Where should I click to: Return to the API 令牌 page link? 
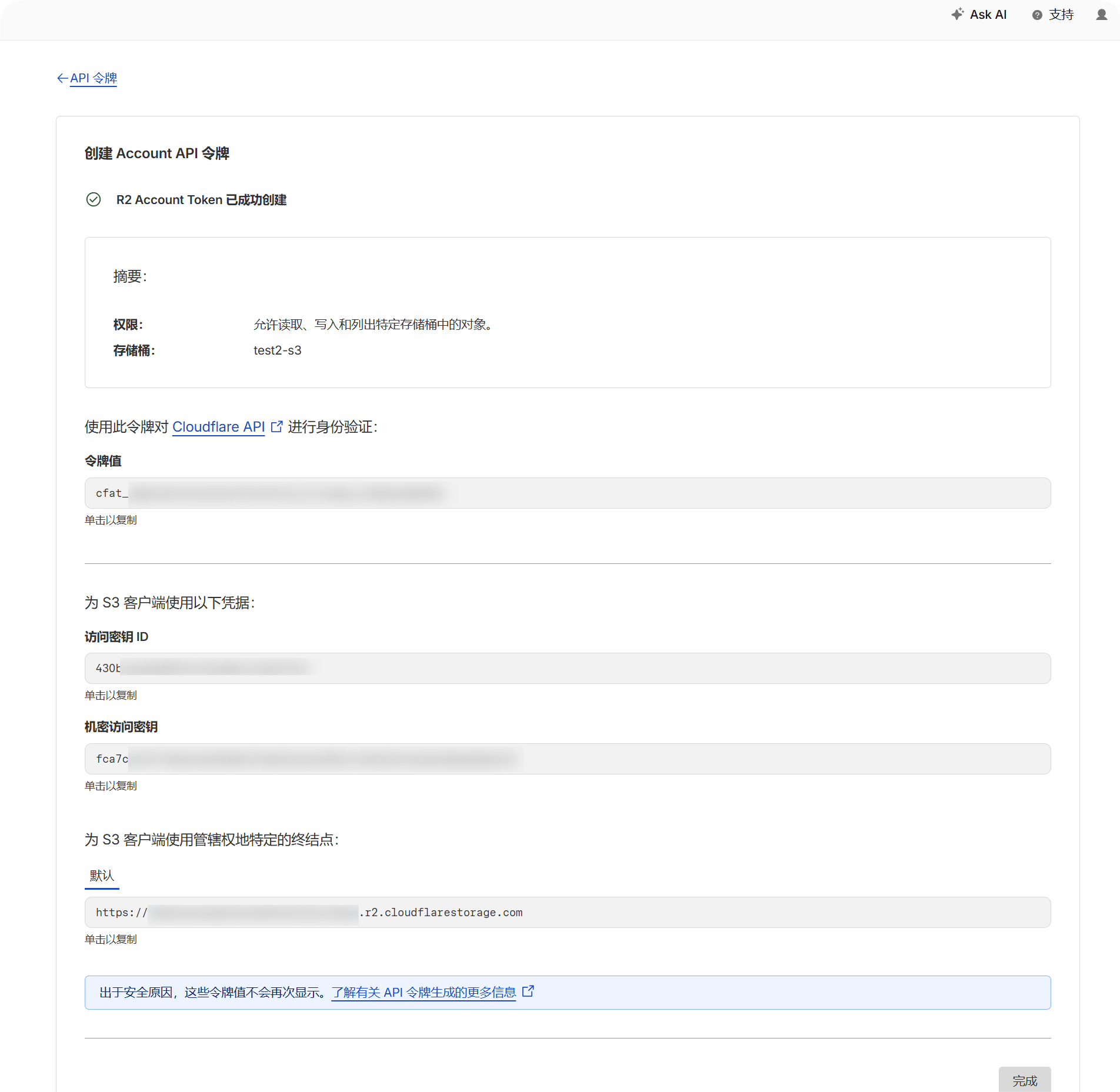(94, 78)
